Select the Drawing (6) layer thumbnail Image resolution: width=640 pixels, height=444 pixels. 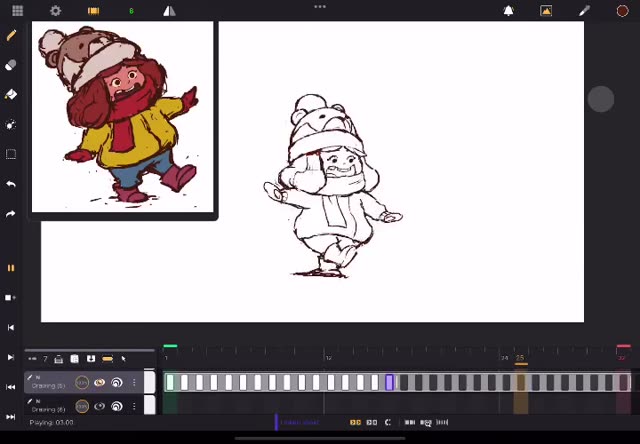pos(149,405)
